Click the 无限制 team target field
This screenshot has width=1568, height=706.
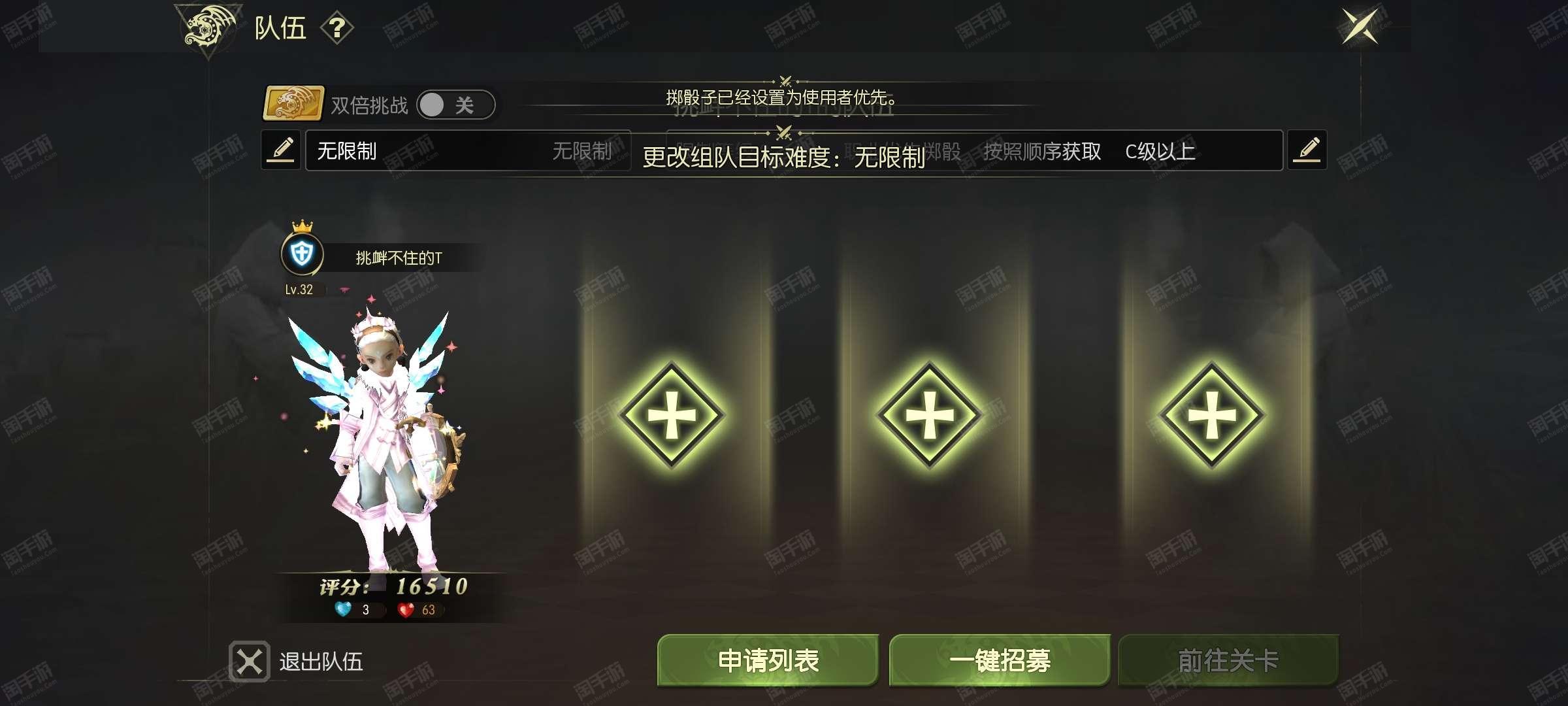pyautogui.click(x=468, y=151)
